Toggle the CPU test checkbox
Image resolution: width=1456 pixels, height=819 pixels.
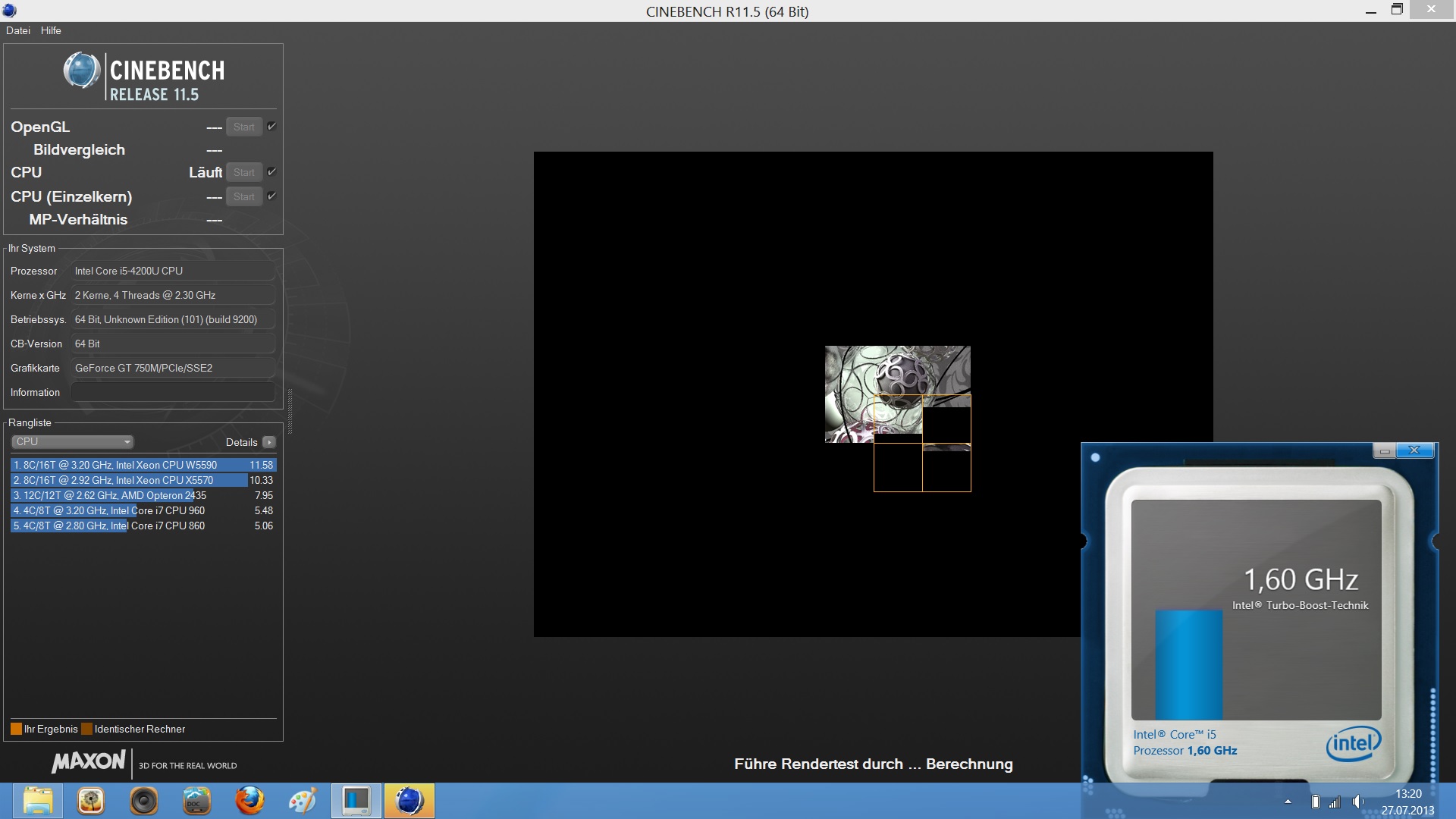pos(271,172)
